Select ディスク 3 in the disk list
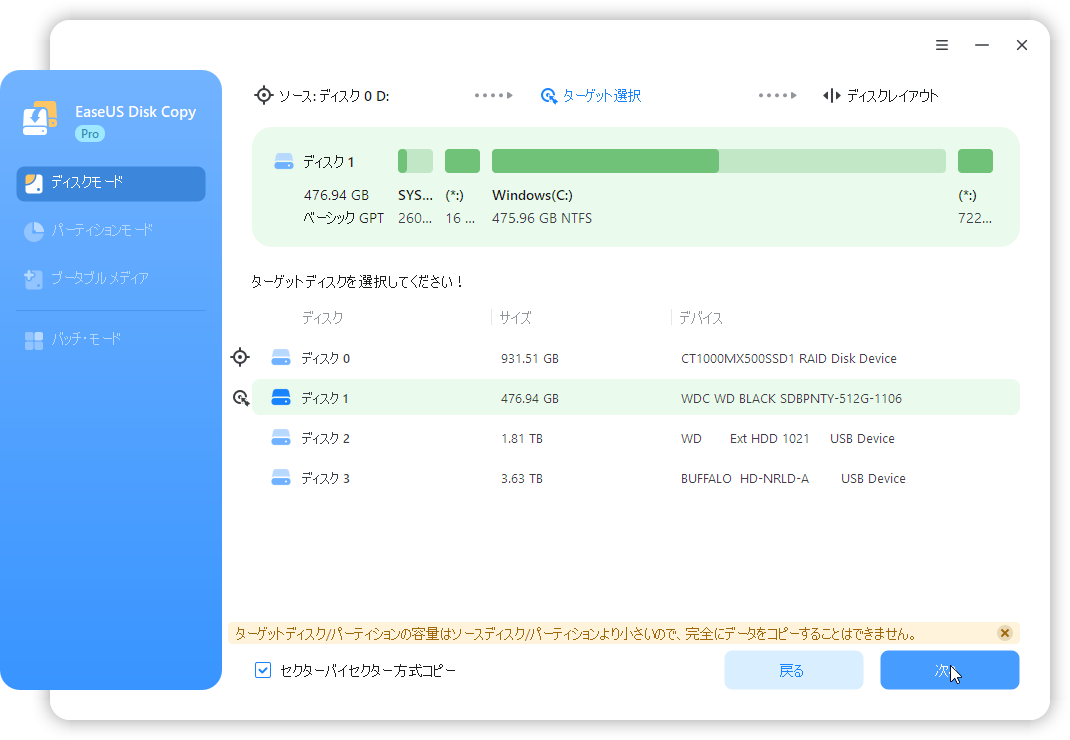The height and width of the screenshot is (740, 1070). click(636, 478)
